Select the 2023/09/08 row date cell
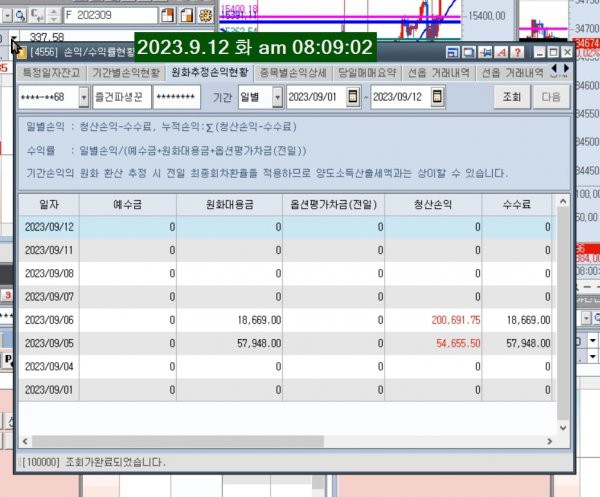Viewport: 600px width, 497px height. 49,274
